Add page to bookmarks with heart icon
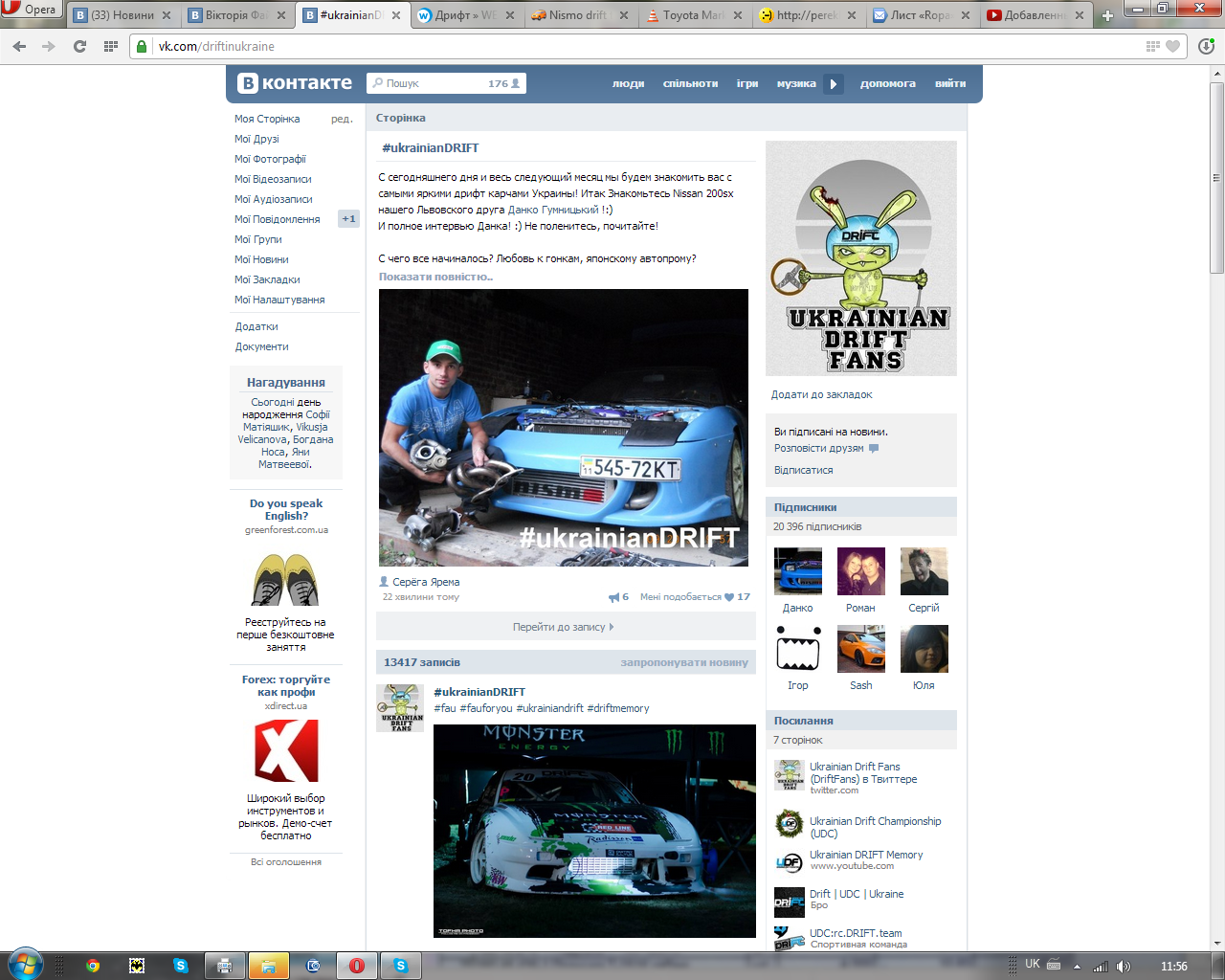Image resolution: width=1225 pixels, height=980 pixels. [x=1172, y=46]
